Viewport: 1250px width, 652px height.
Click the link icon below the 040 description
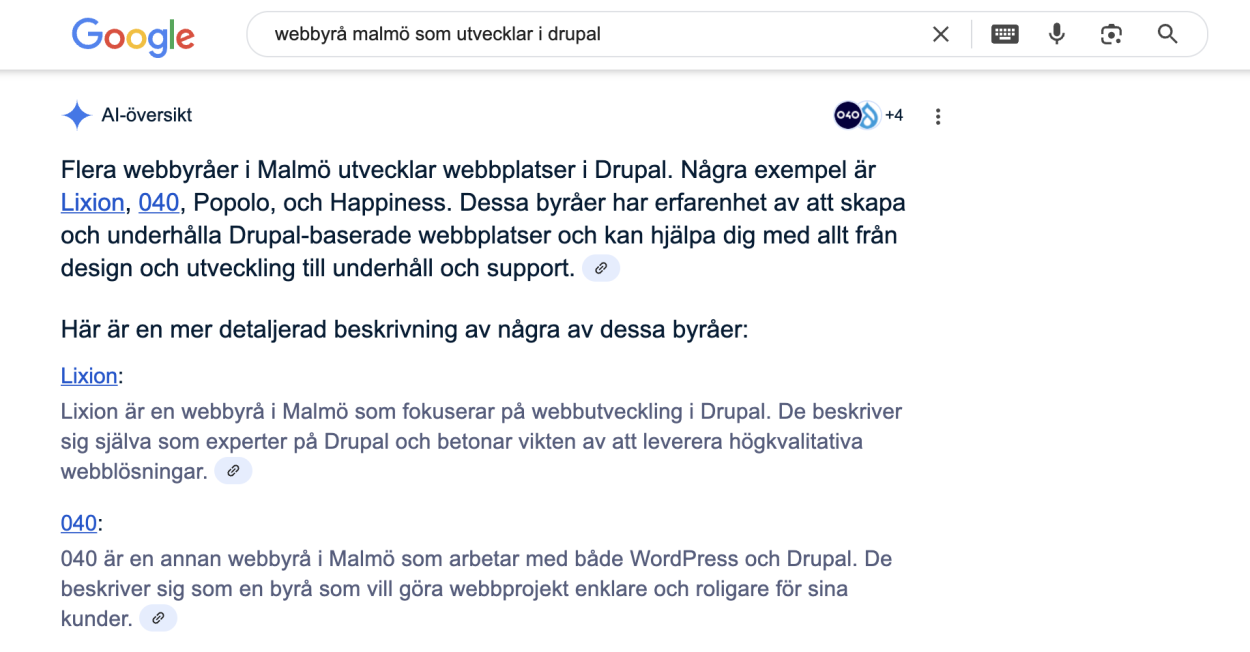(x=157, y=617)
